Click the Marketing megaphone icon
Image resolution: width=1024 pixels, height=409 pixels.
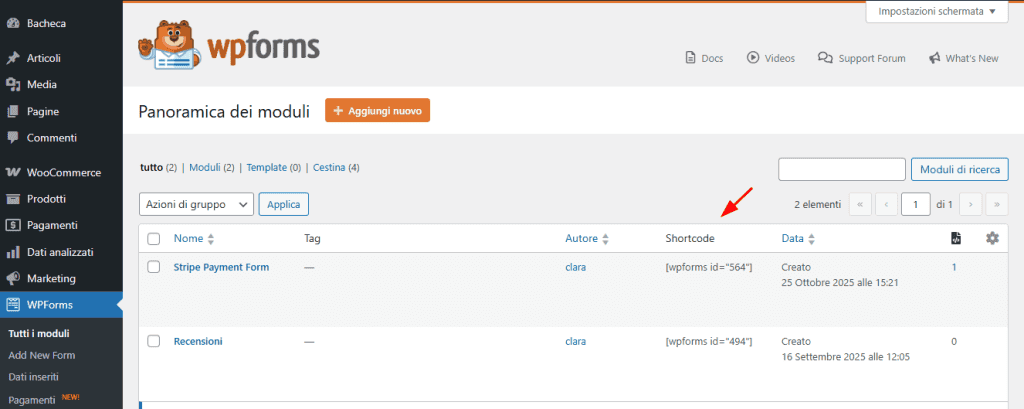12,278
